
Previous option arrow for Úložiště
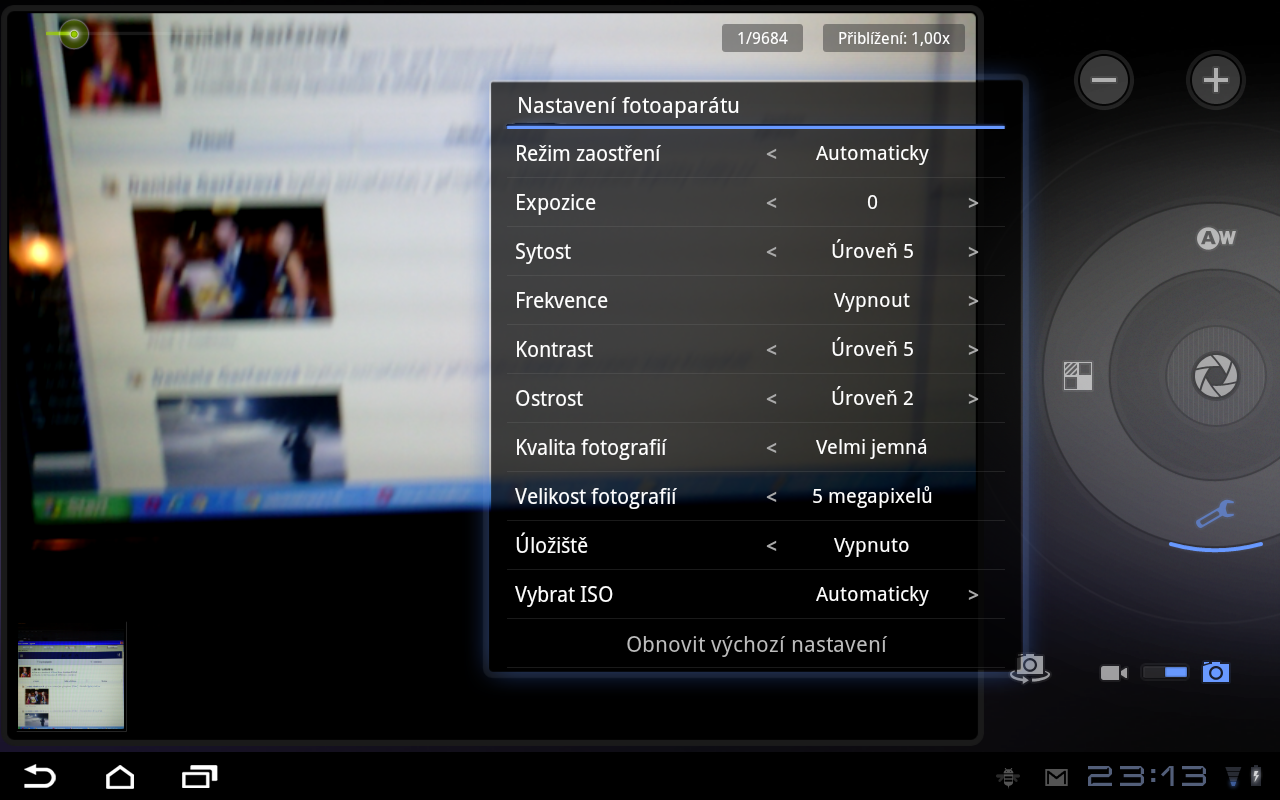click(x=771, y=546)
